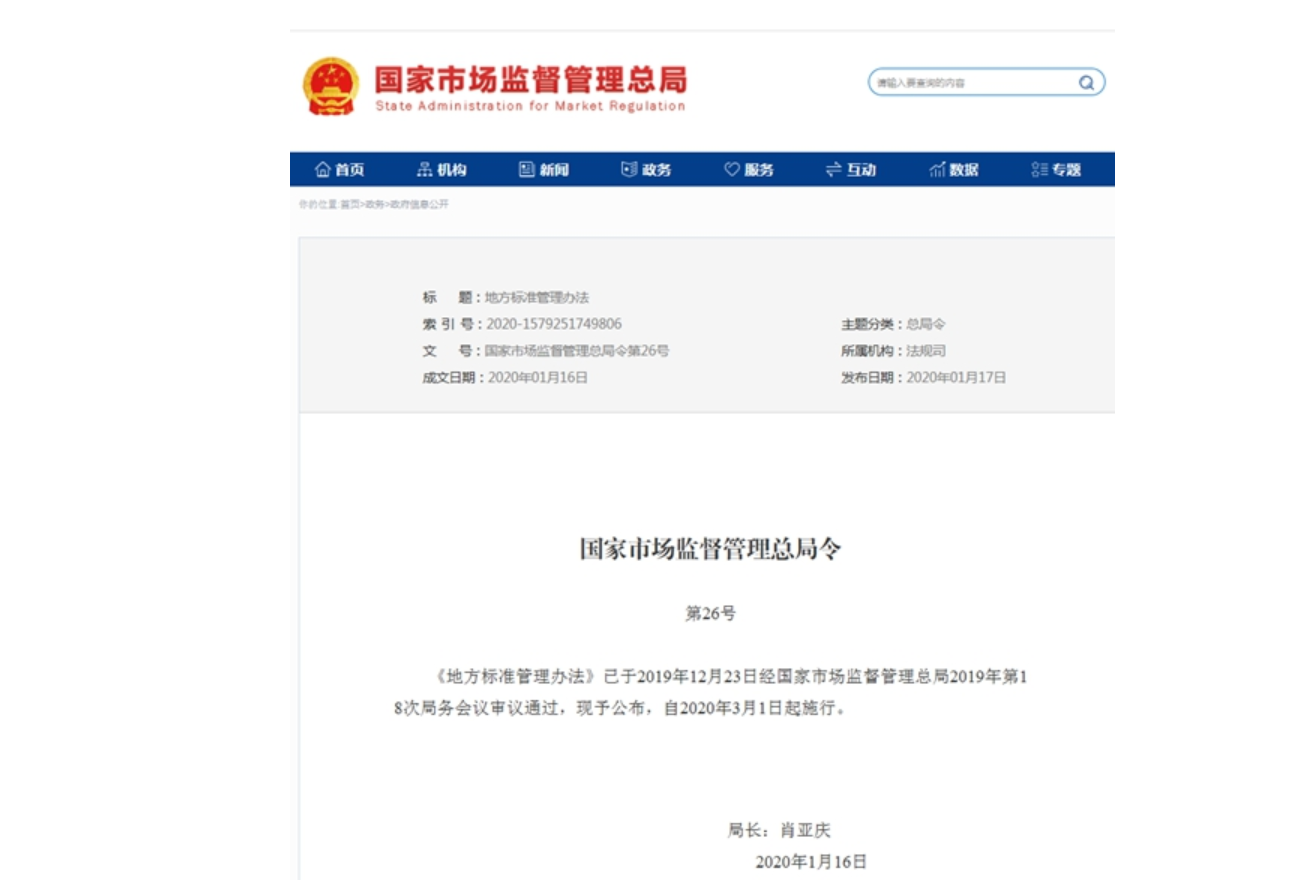This screenshot has width=1309, height=889.
Task: Click the red 国家市场监督管理总局 site title
Action: pos(530,80)
